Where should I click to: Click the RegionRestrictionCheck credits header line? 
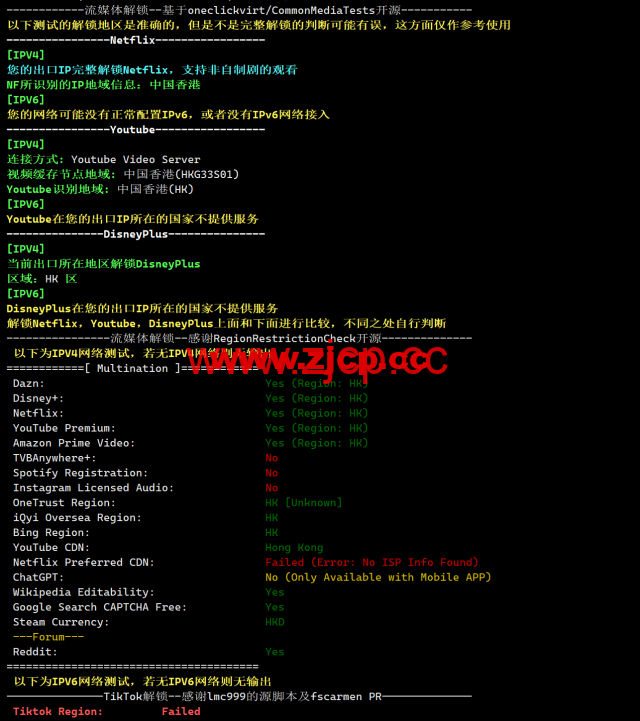pyautogui.click(x=239, y=339)
